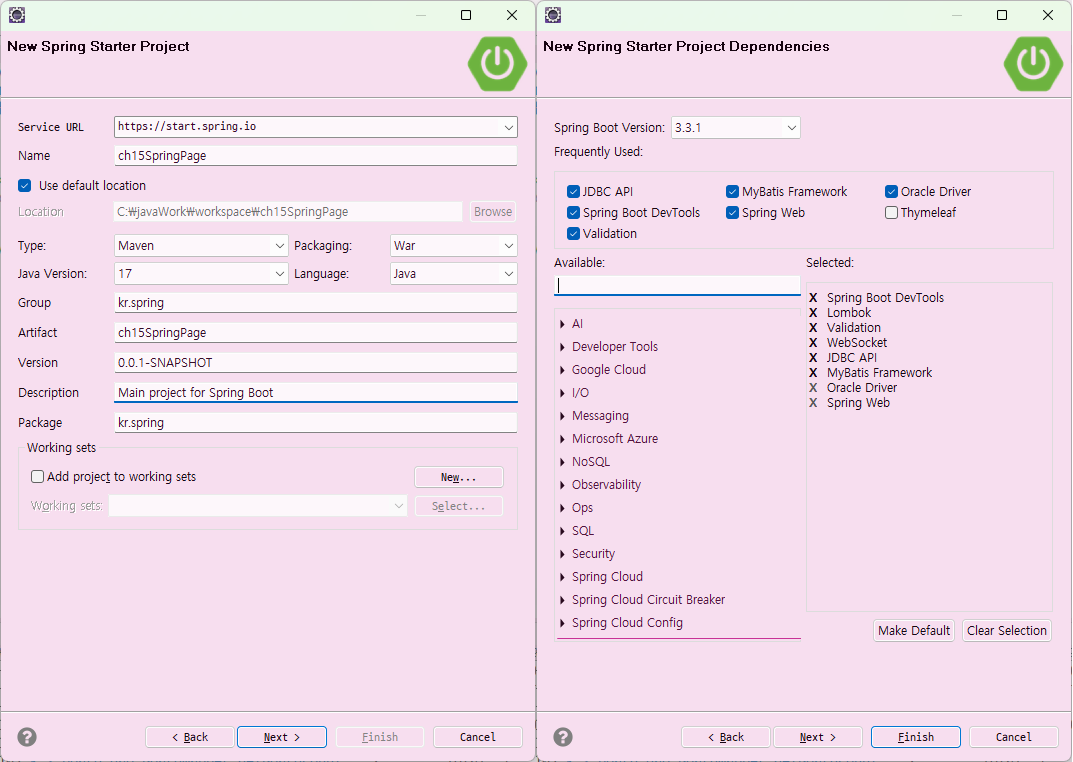This screenshot has width=1073, height=762.
Task: Expand Spring Cloud Circuit Breaker category
Action: [x=563, y=600]
